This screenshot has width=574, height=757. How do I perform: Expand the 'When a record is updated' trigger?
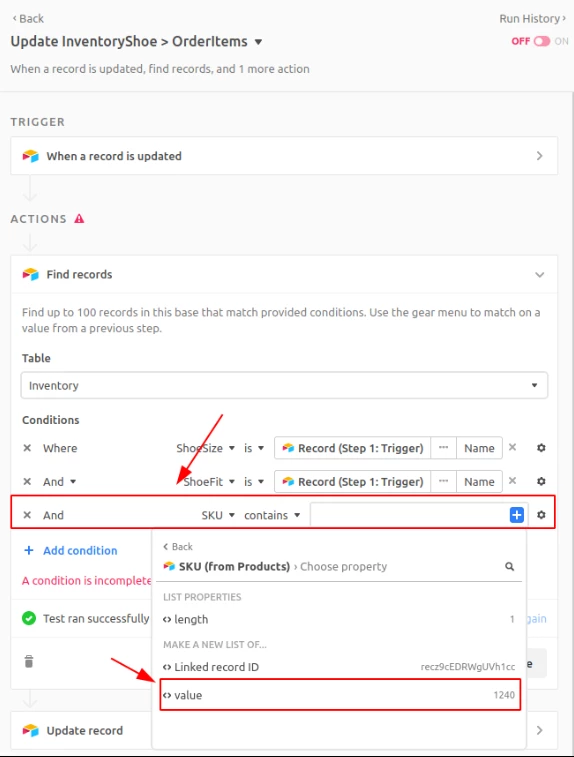click(284, 156)
